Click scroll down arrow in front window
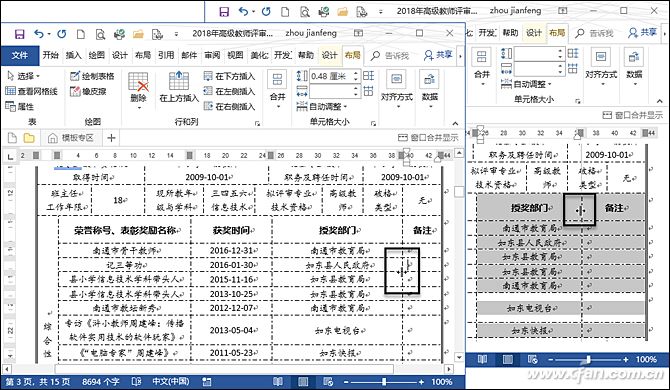 (458, 357)
